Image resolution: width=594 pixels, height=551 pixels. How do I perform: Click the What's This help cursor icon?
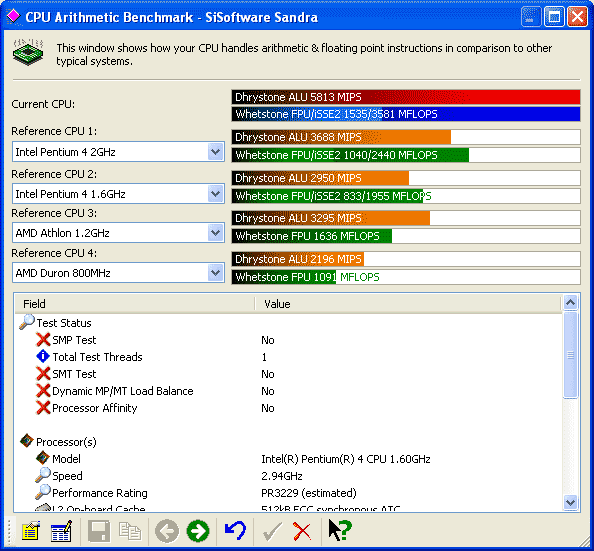(340, 530)
